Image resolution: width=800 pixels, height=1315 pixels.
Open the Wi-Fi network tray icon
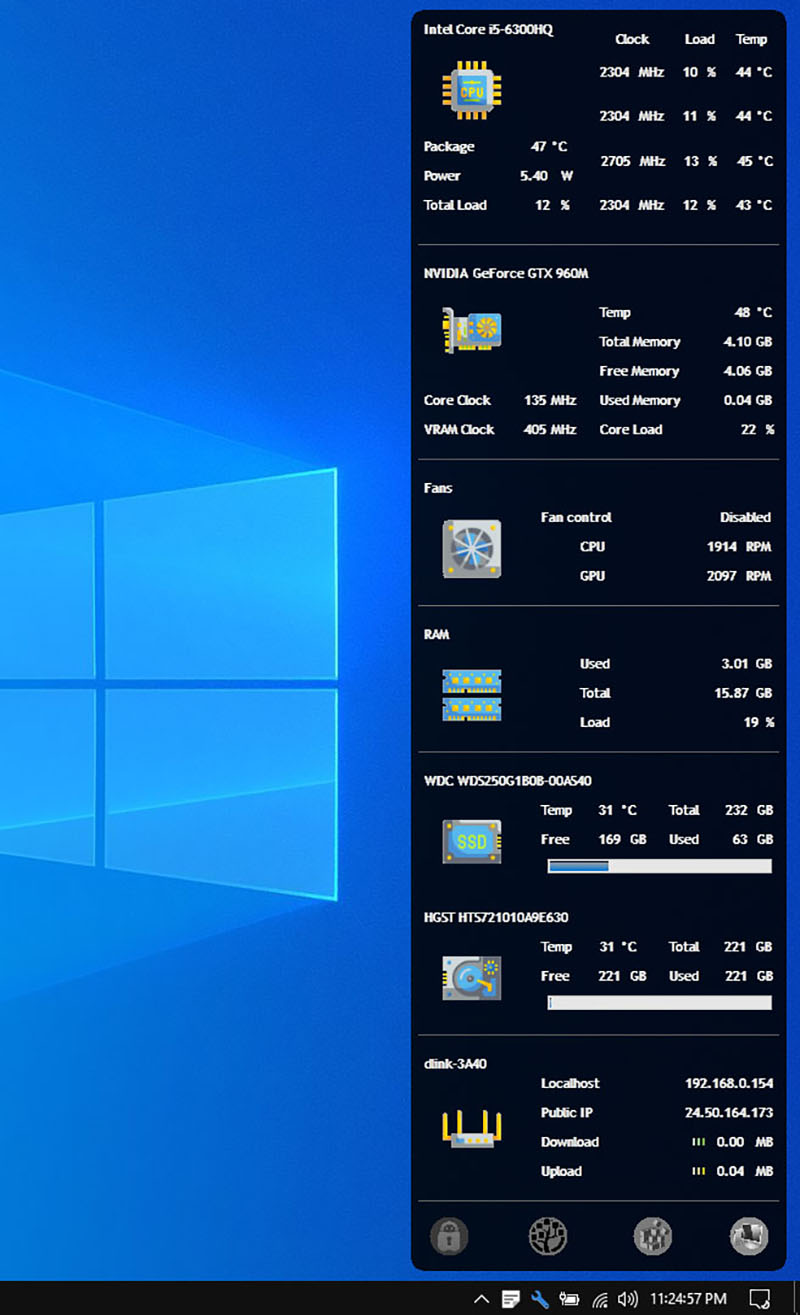click(600, 1299)
